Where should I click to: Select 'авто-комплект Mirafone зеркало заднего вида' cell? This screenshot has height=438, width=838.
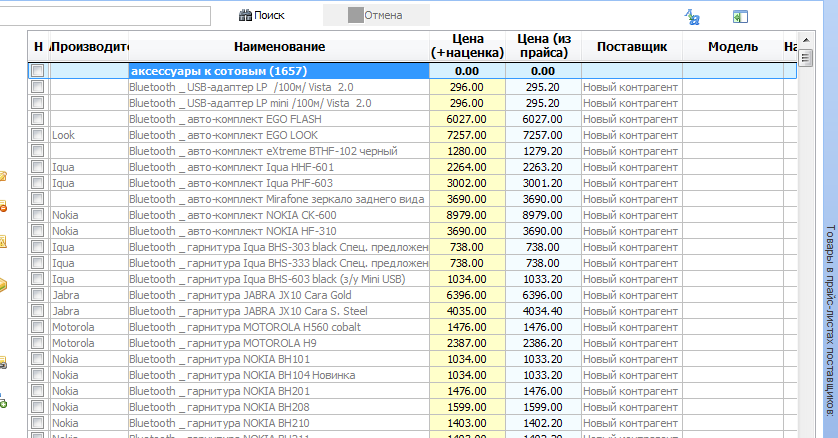click(279, 199)
